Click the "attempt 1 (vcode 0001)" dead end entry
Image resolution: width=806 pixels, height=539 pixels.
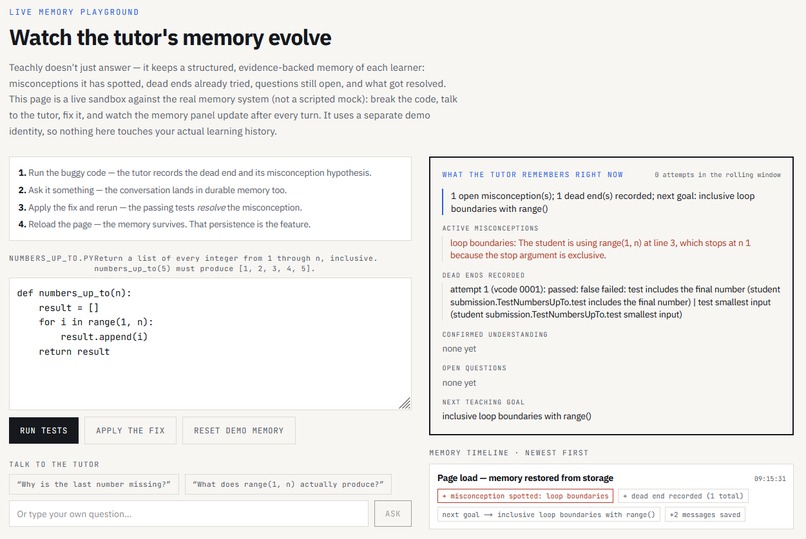tap(615, 302)
